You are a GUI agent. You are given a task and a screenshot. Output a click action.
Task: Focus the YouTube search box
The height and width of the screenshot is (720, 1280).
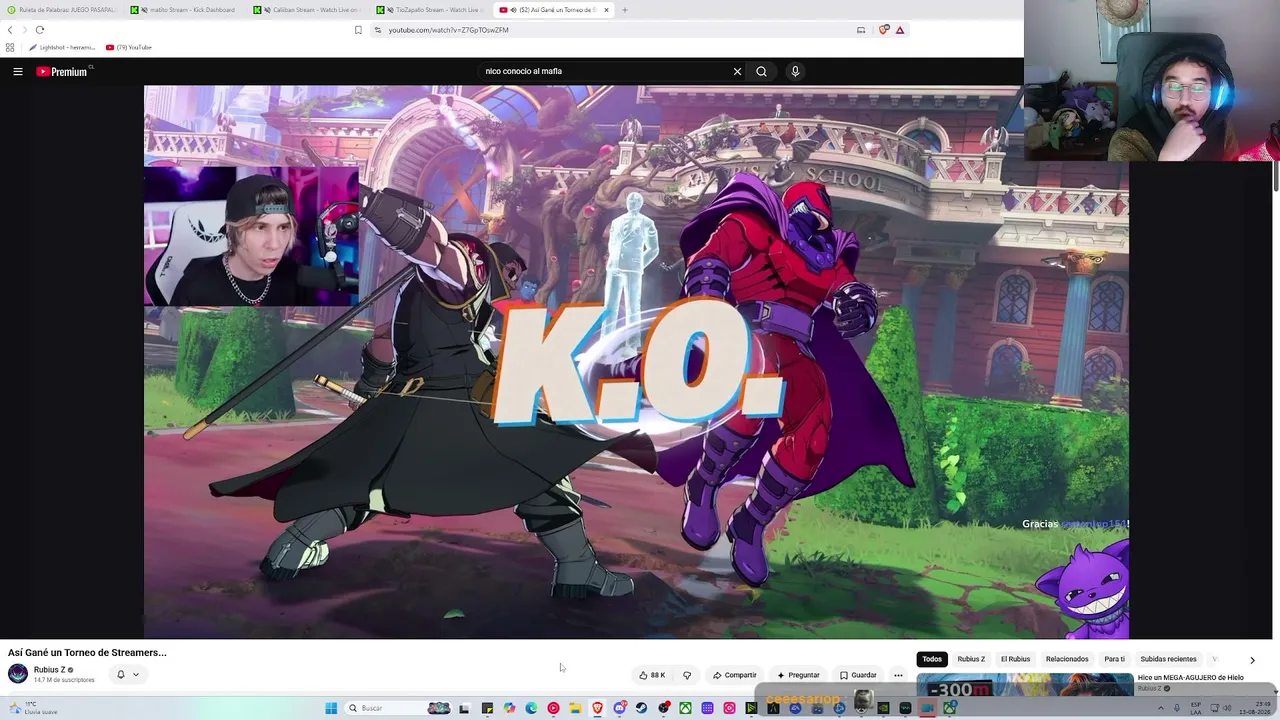[605, 71]
